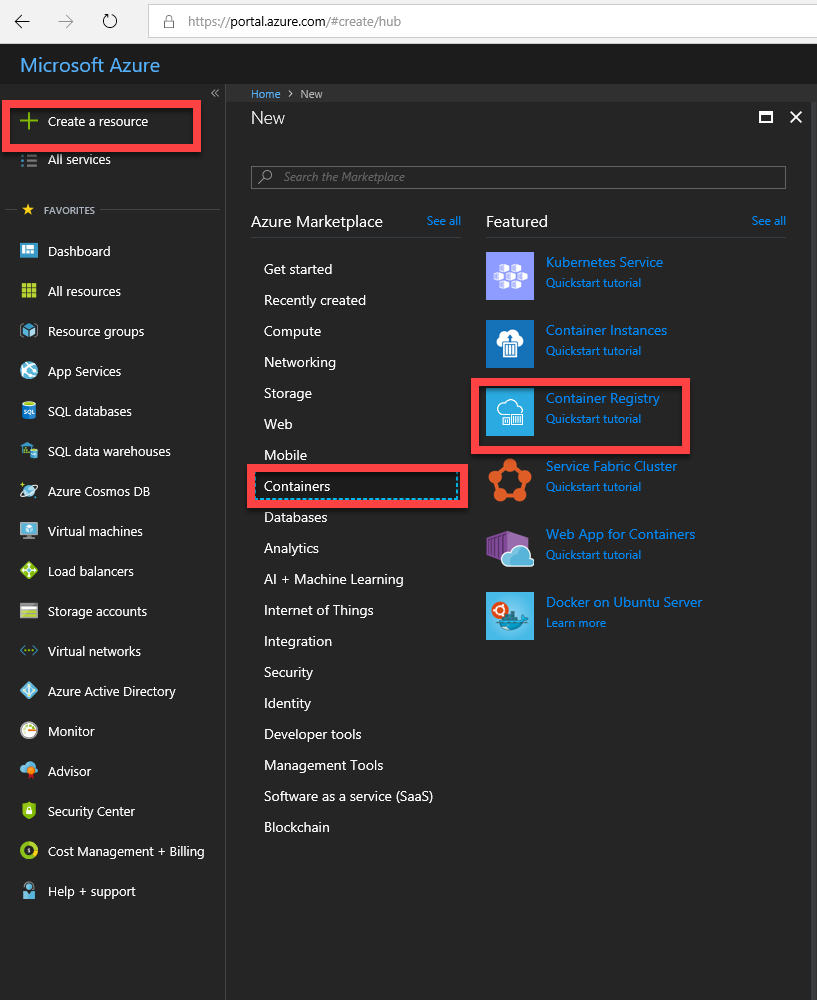The image size is (817, 1000).
Task: Select the Blockchain category
Action: pyautogui.click(x=297, y=827)
